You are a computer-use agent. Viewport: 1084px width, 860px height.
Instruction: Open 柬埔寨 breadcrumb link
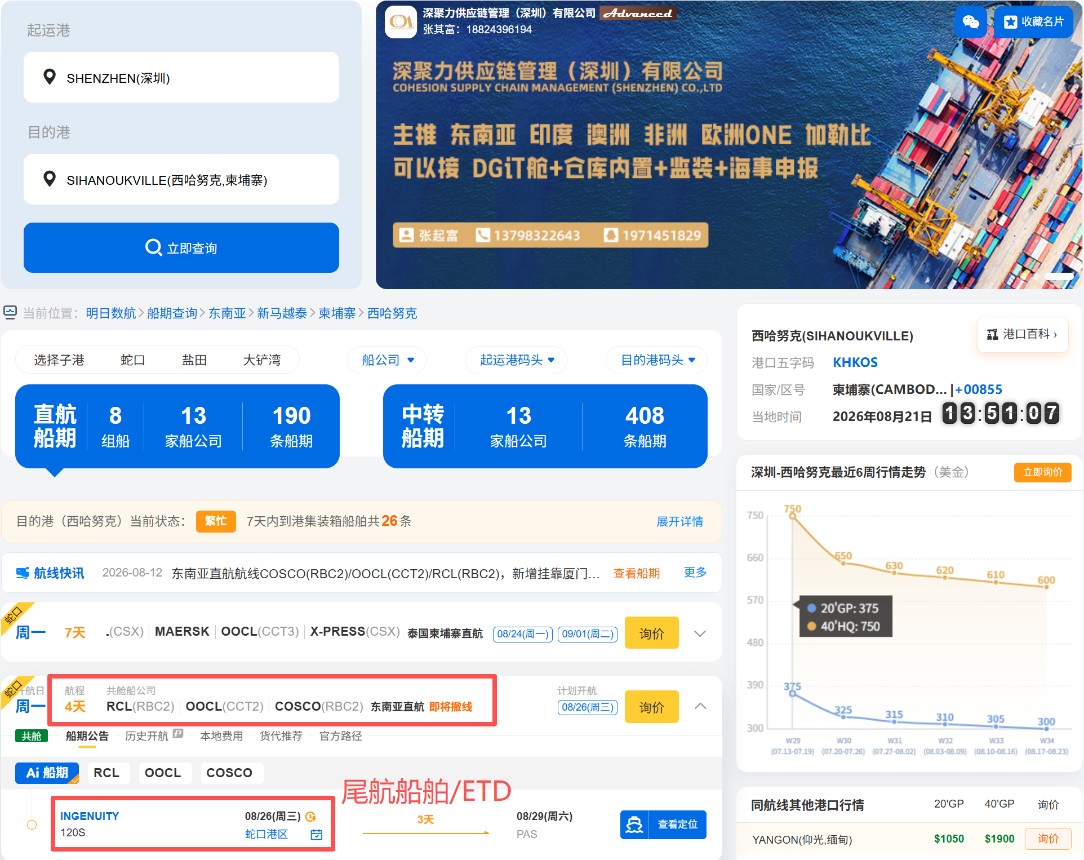[337, 313]
